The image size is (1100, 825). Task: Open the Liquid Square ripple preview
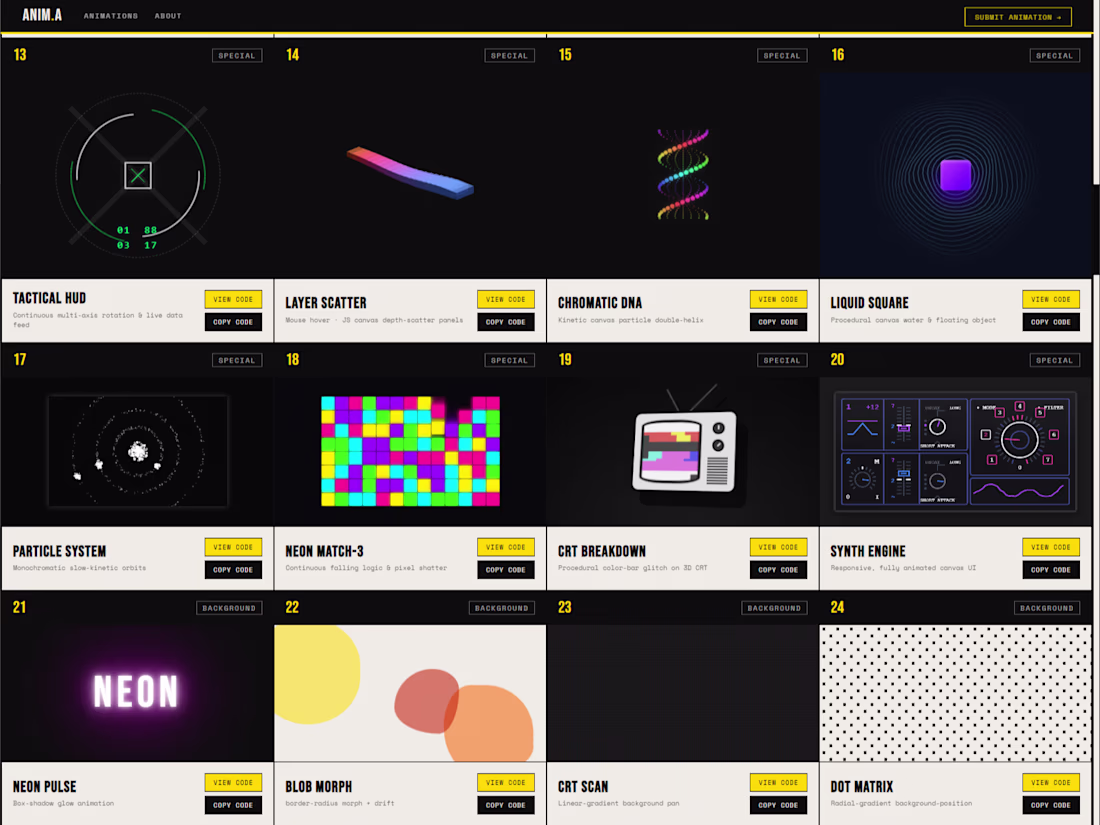(x=955, y=175)
